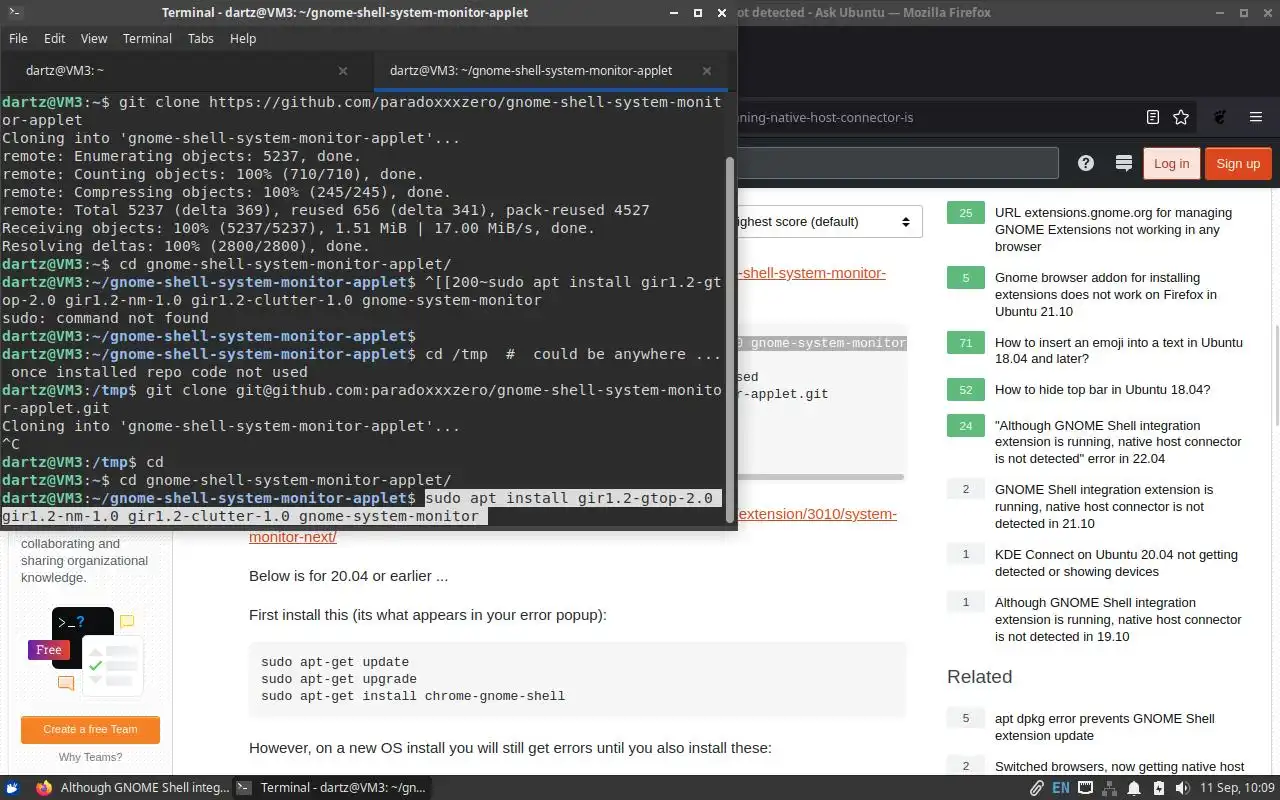Open the applications menu in the taskbar

point(13,787)
